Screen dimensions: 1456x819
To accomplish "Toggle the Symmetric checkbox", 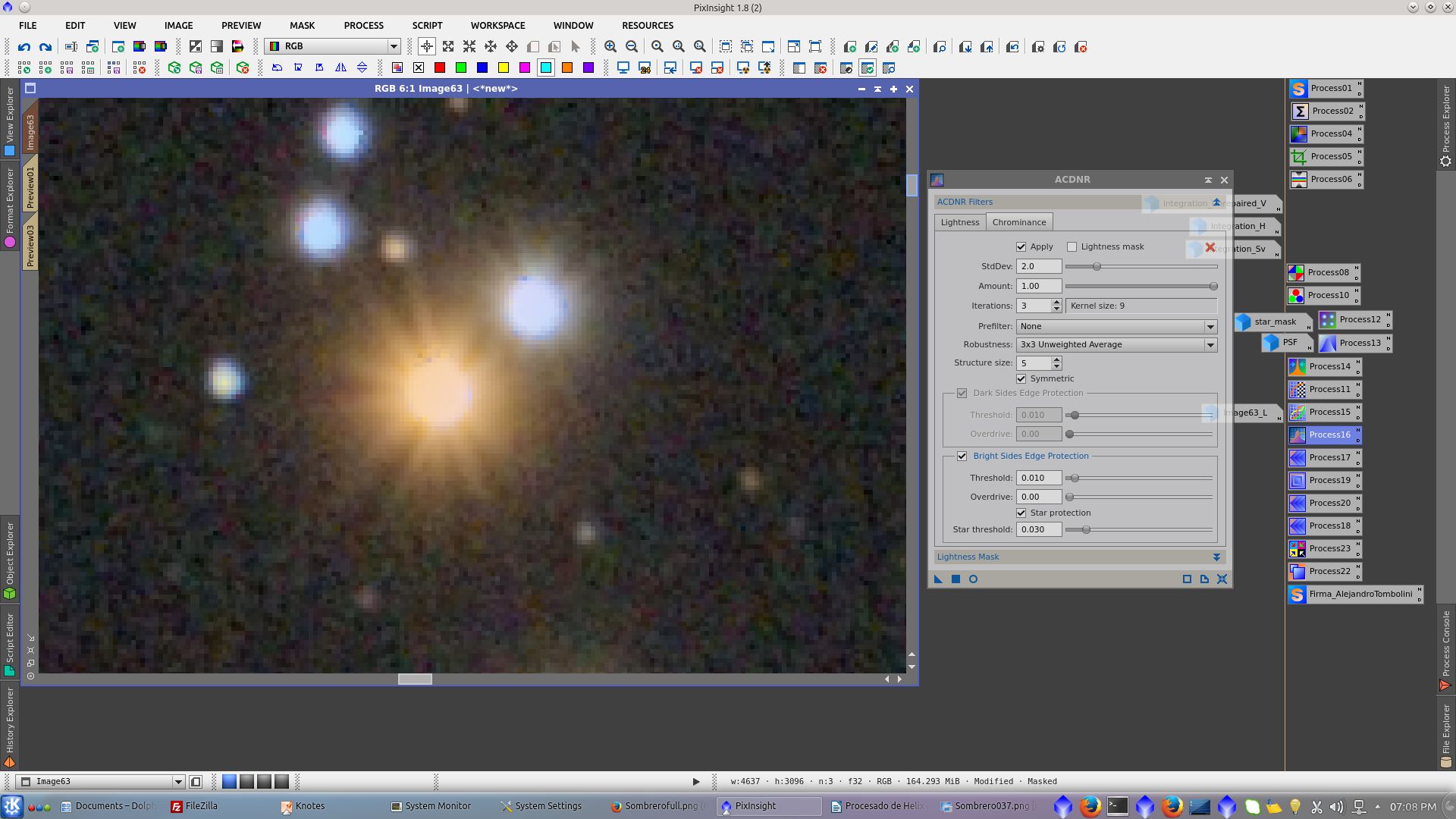I will click(x=1021, y=379).
